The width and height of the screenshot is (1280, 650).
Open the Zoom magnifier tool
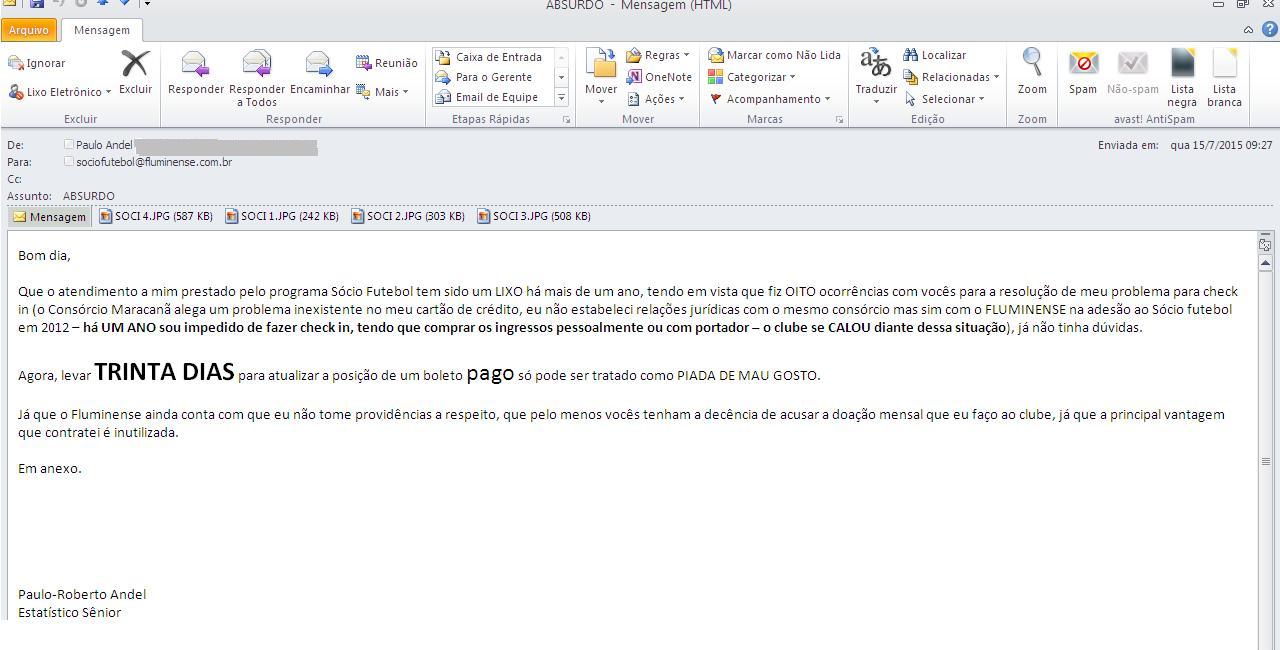[x=1032, y=72]
